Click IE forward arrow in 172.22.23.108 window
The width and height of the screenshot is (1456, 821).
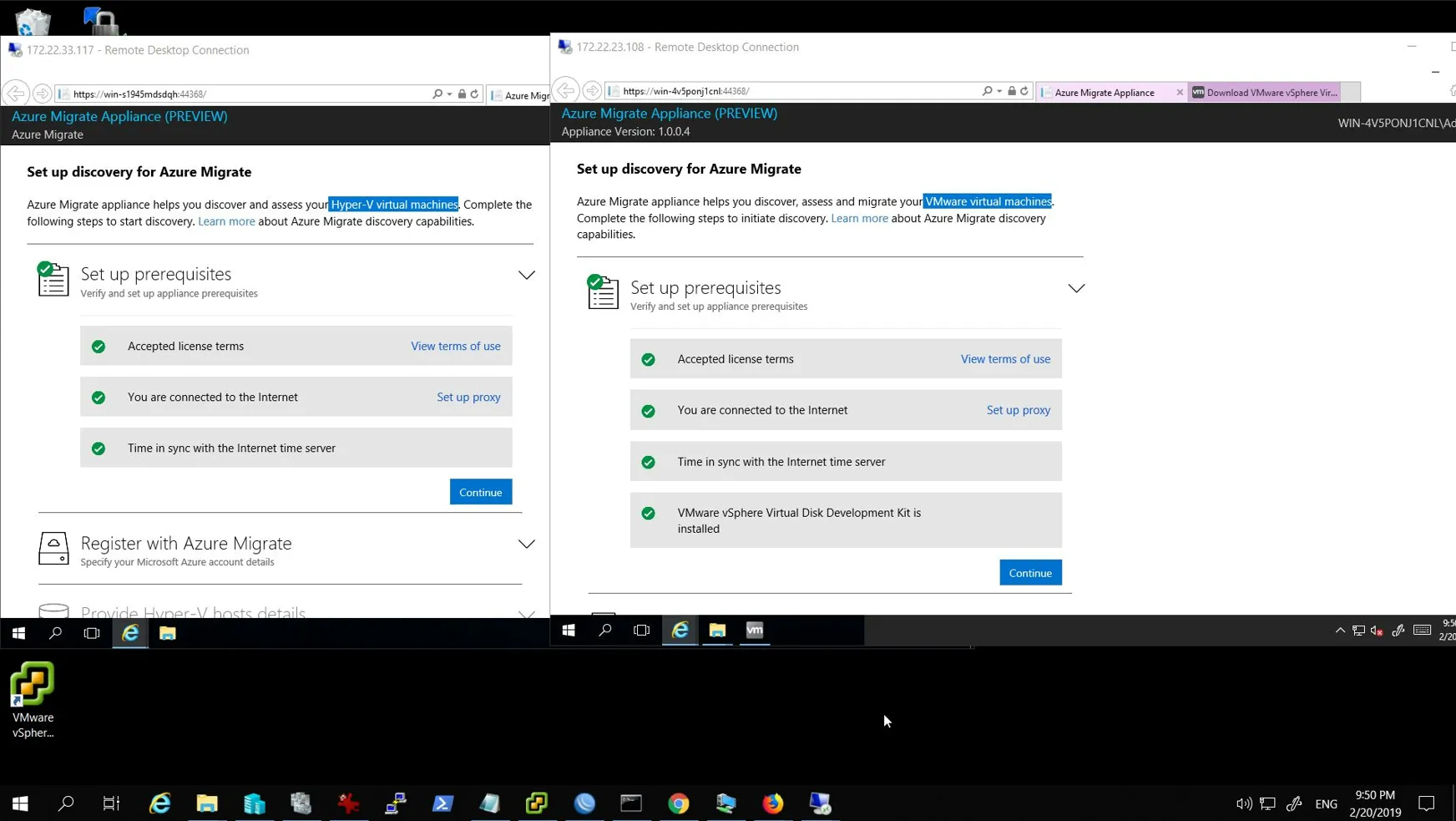(x=592, y=90)
